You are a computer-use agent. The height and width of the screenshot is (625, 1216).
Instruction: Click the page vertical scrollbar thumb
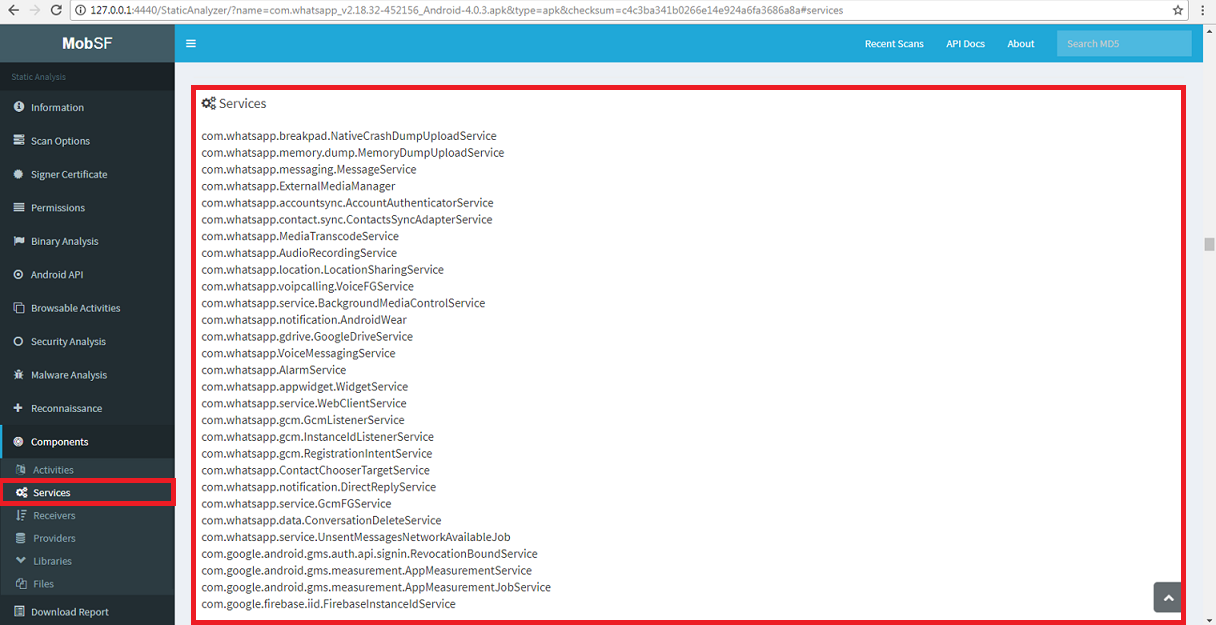click(1209, 244)
